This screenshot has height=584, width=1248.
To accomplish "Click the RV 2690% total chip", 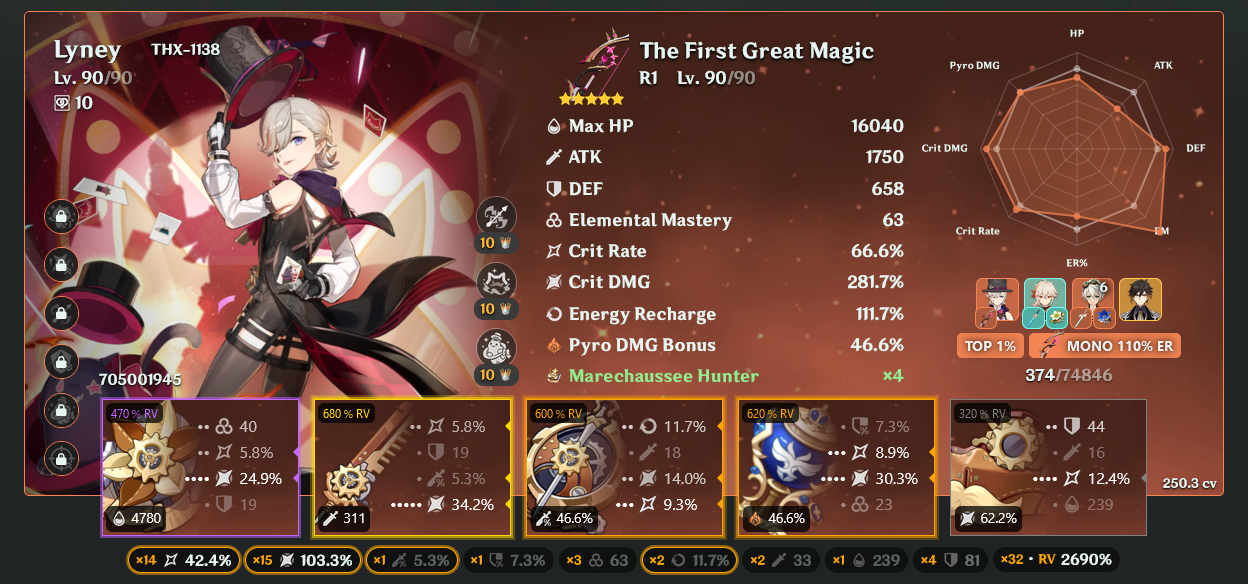I will tap(1058, 560).
